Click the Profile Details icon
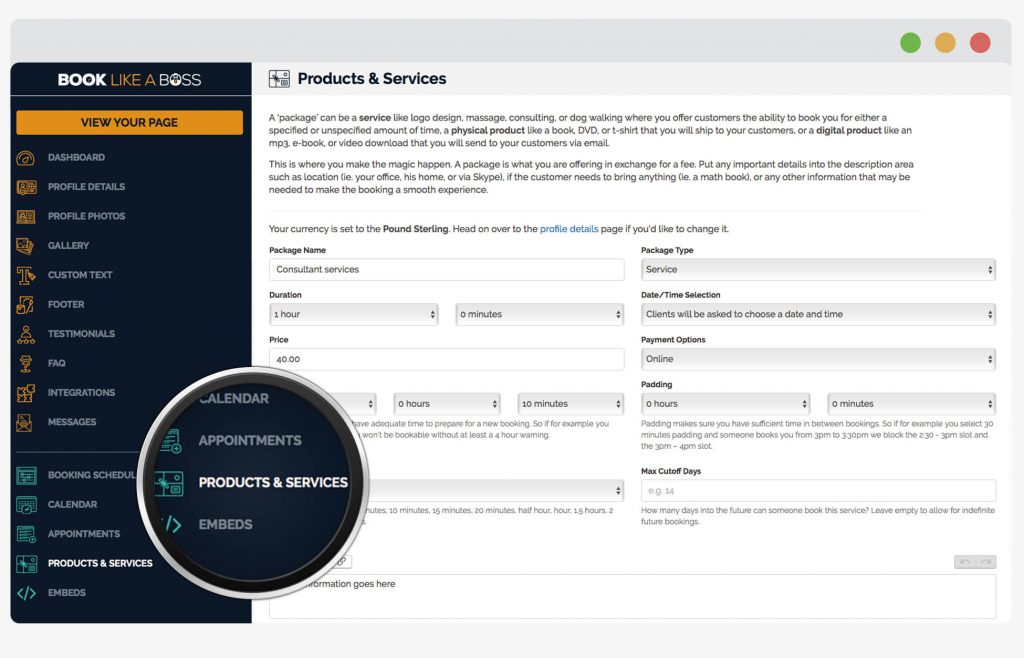This screenshot has height=658, width=1024. click(x=27, y=187)
